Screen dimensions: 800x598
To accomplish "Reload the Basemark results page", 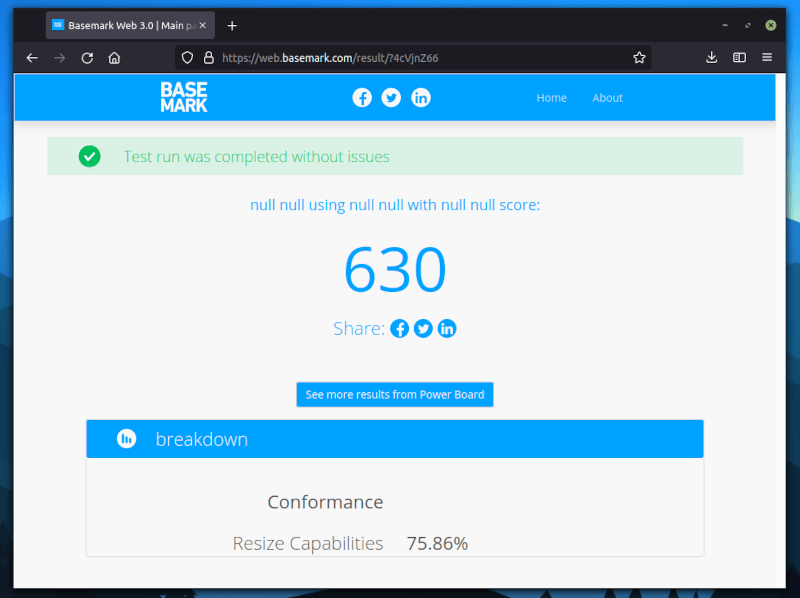I will tap(87, 58).
